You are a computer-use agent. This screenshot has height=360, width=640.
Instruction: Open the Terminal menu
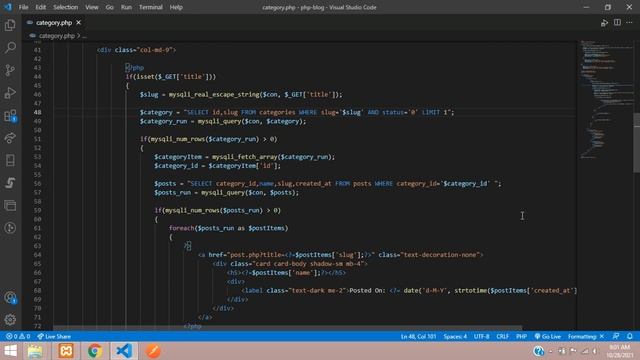coord(151,7)
